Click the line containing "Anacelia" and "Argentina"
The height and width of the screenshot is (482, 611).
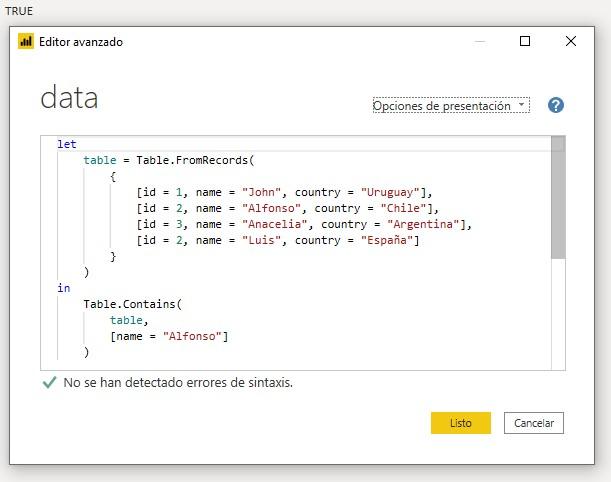coord(304,224)
